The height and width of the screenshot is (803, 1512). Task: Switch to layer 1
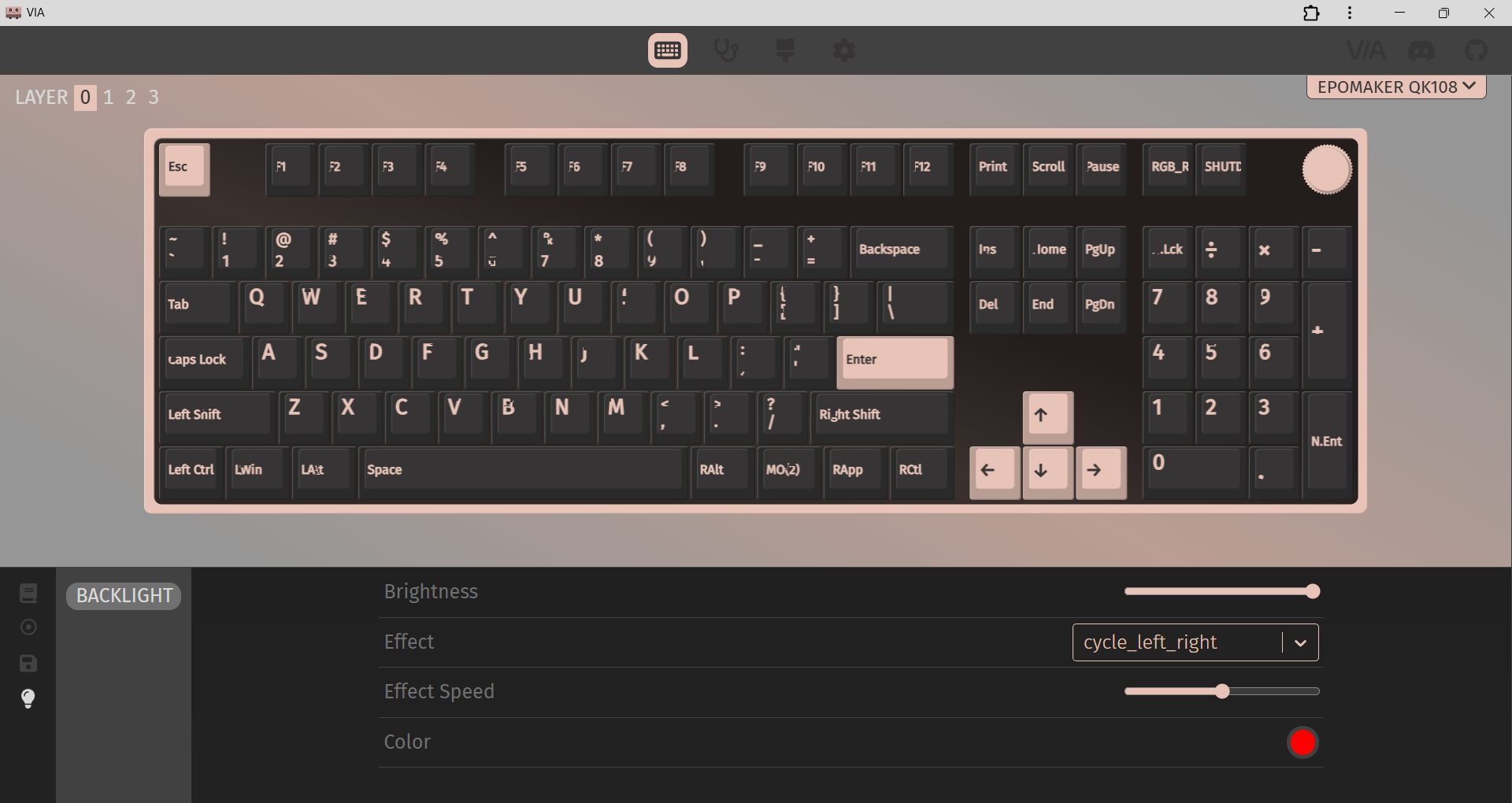[x=109, y=97]
